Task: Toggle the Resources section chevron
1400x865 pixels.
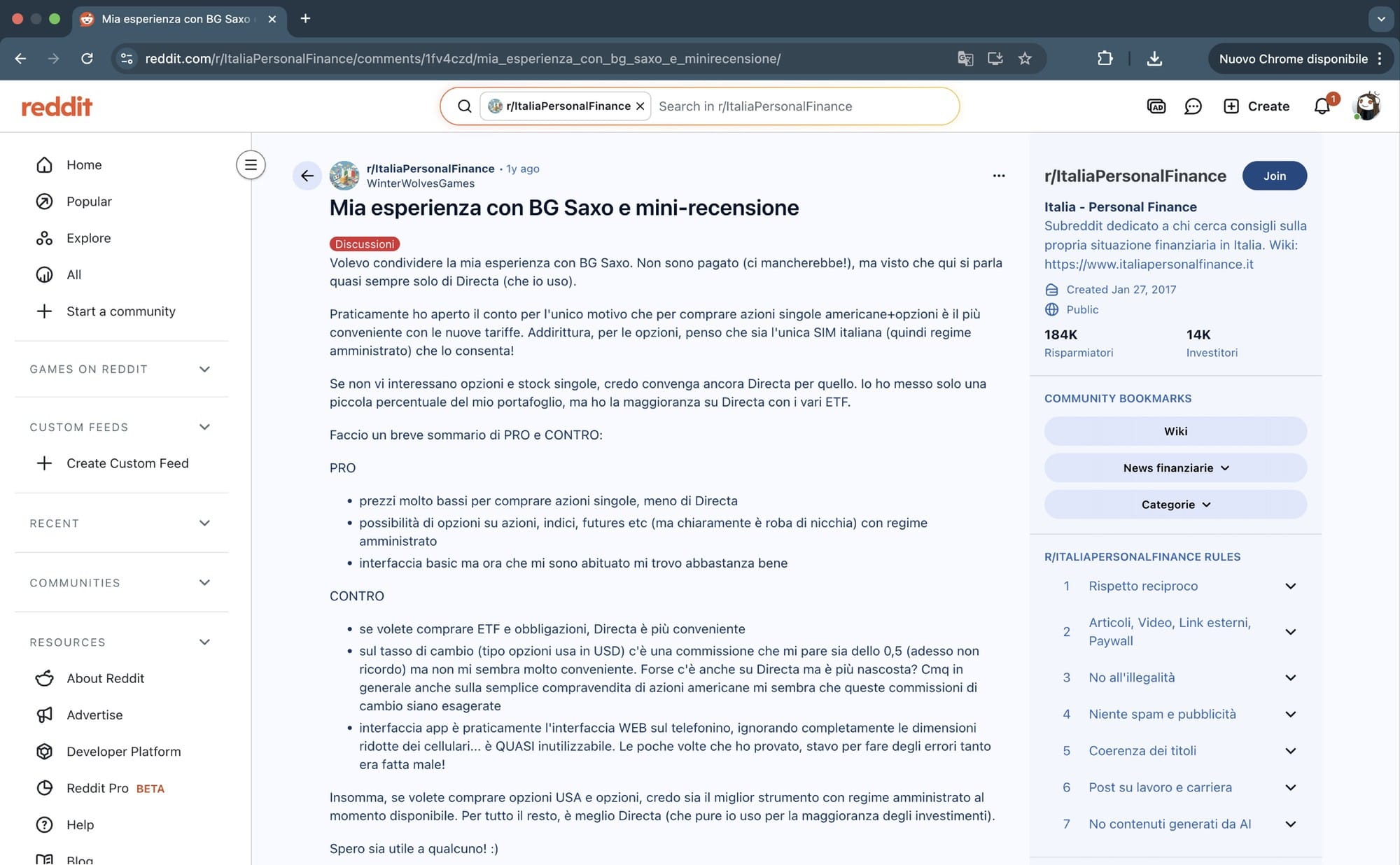Action: pyautogui.click(x=204, y=642)
